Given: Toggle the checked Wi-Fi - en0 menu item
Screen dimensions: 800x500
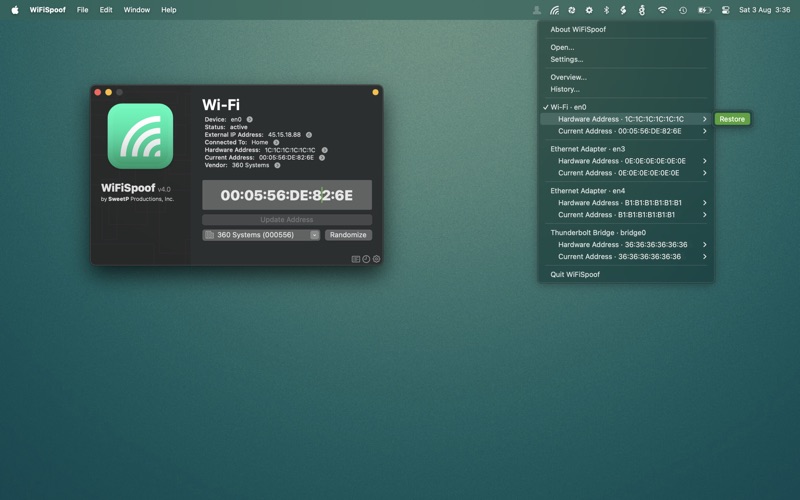Looking at the screenshot, I should click(626, 107).
